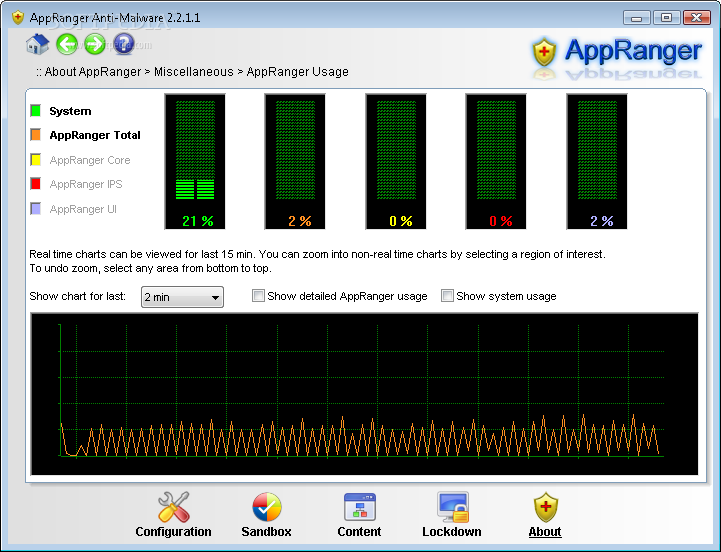Click the lavender 2 % usage meter
Image resolution: width=721 pixels, height=552 pixels.
(597, 161)
